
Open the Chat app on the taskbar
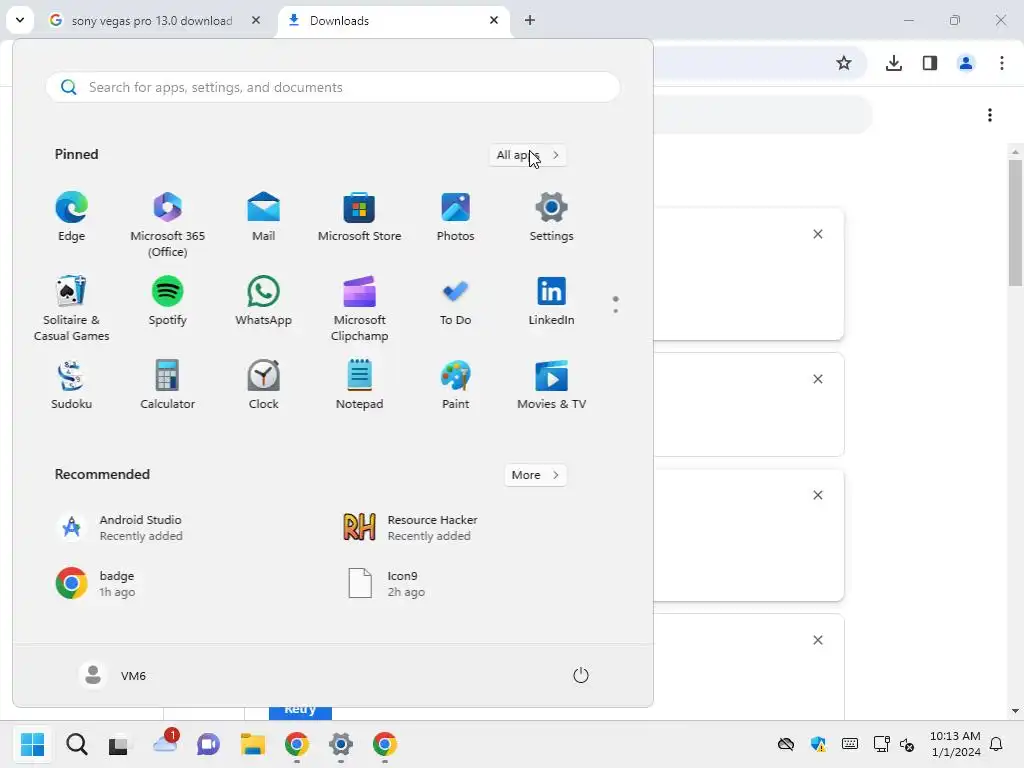click(208, 744)
